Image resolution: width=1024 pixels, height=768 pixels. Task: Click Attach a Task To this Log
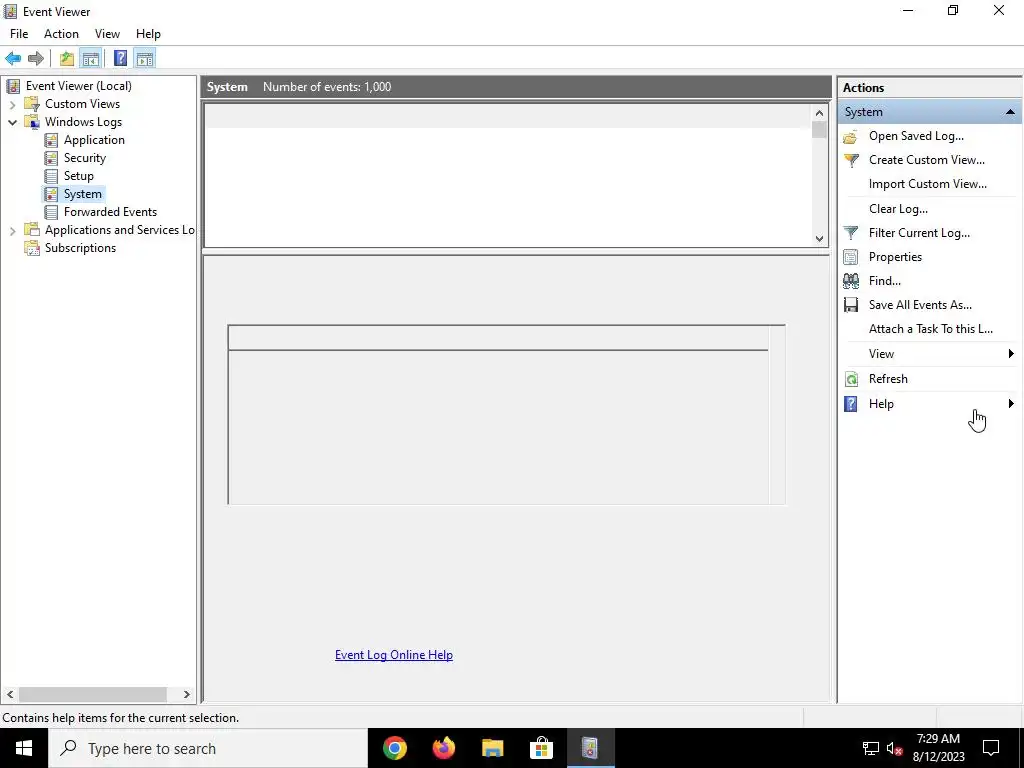[x=931, y=329]
